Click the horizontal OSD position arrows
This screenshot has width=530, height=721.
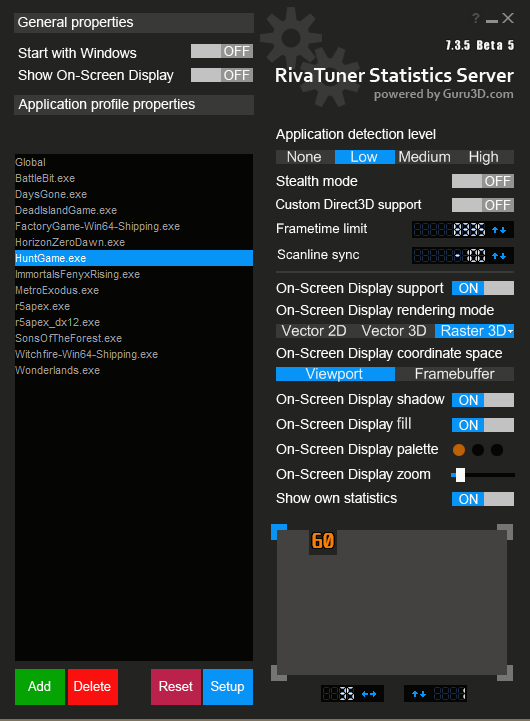click(369, 694)
